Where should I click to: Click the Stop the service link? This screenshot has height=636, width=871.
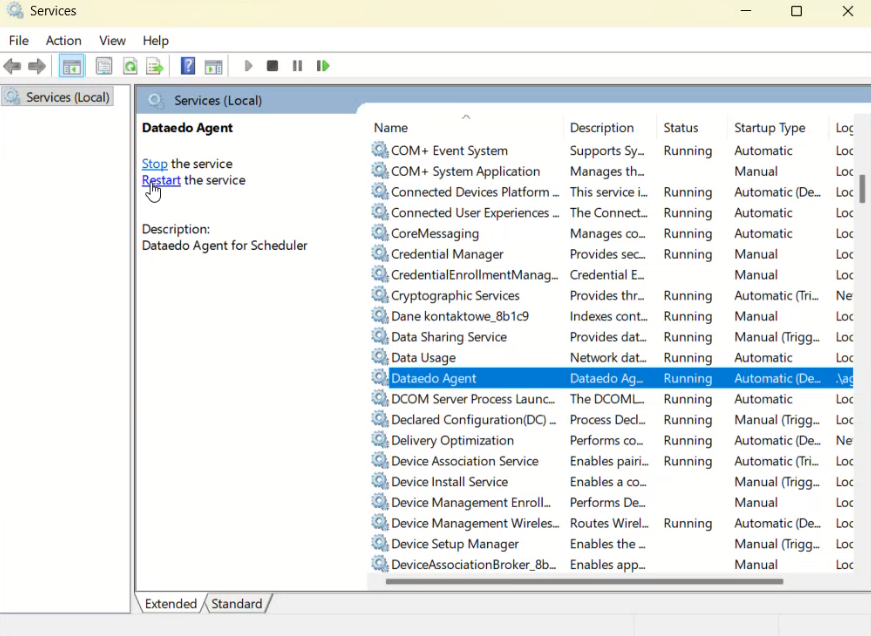pyautogui.click(x=154, y=164)
